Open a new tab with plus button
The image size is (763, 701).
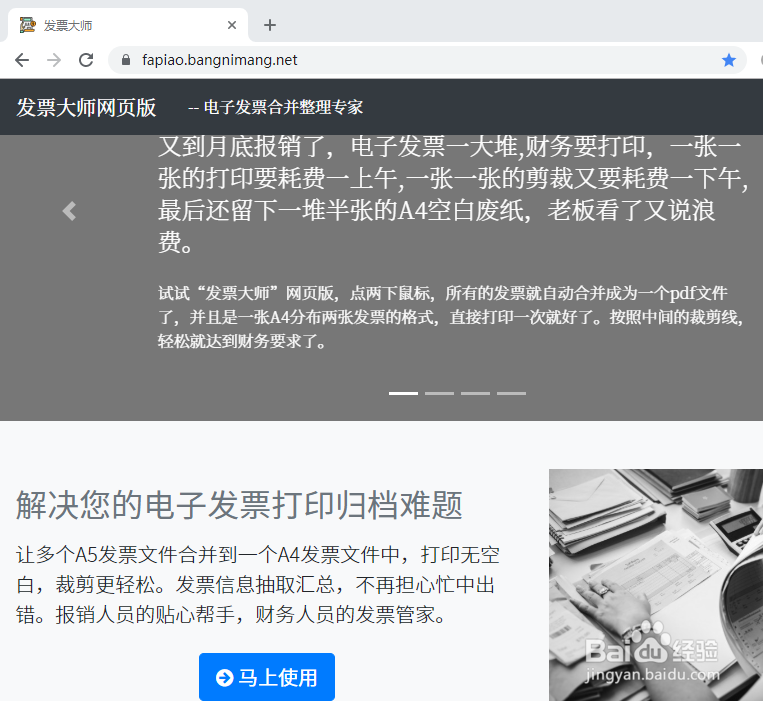[270, 25]
